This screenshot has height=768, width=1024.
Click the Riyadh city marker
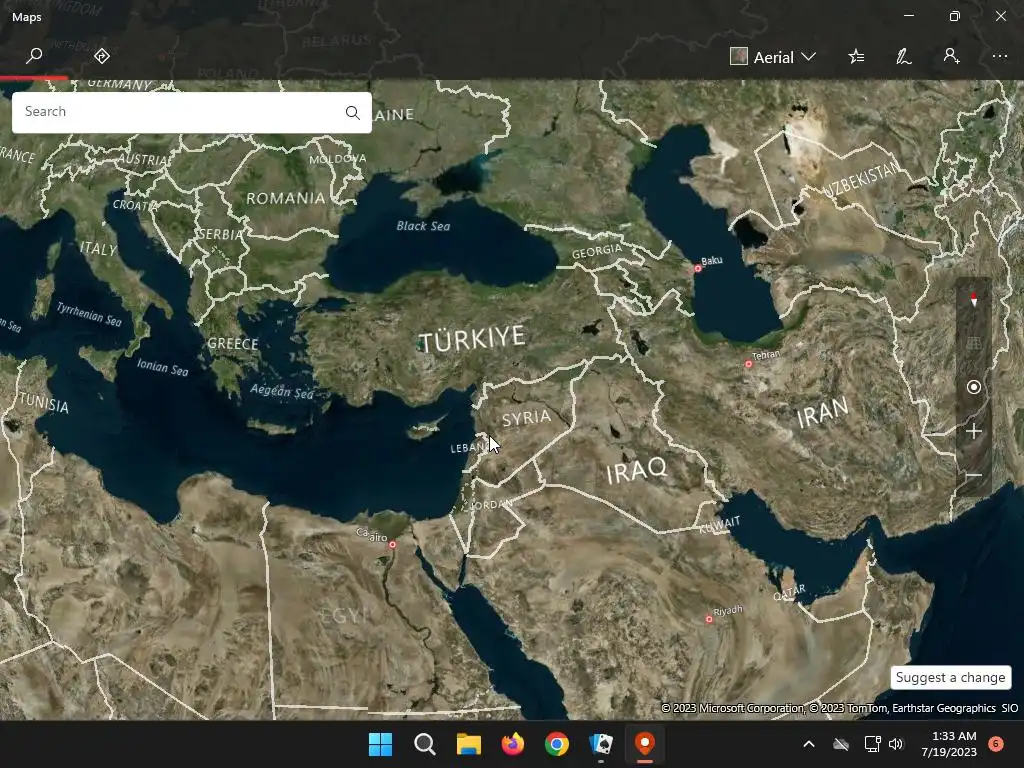(x=709, y=619)
